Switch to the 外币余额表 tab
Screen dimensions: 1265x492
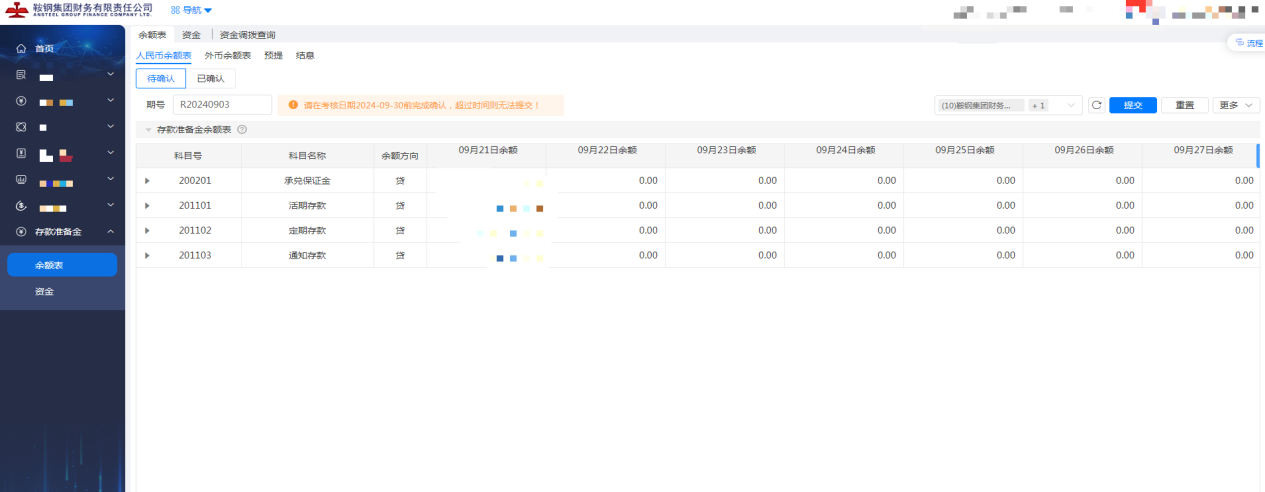pyautogui.click(x=227, y=56)
